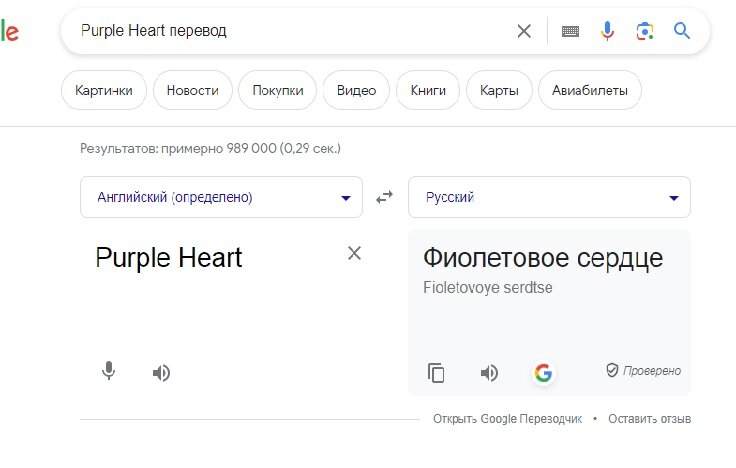736x468 pixels.
Task: Select the Видео filter tab
Action: [356, 90]
